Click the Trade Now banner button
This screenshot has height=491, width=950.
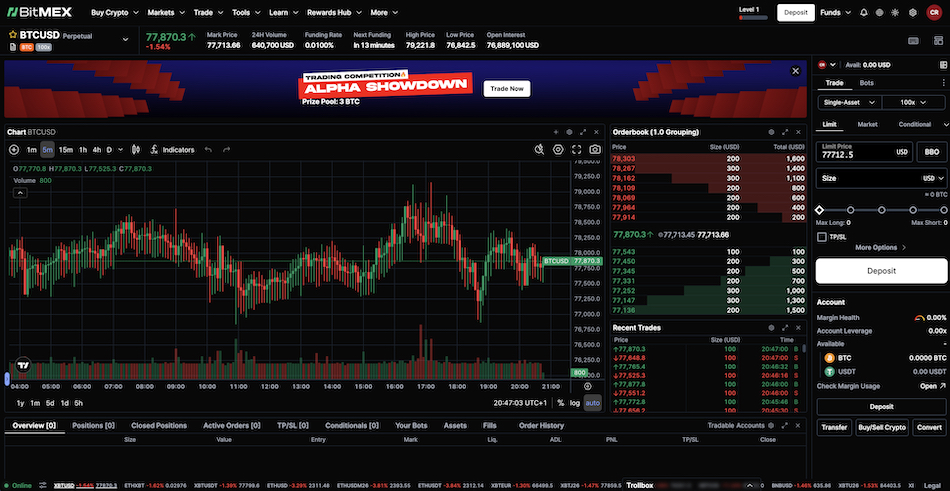(x=507, y=89)
